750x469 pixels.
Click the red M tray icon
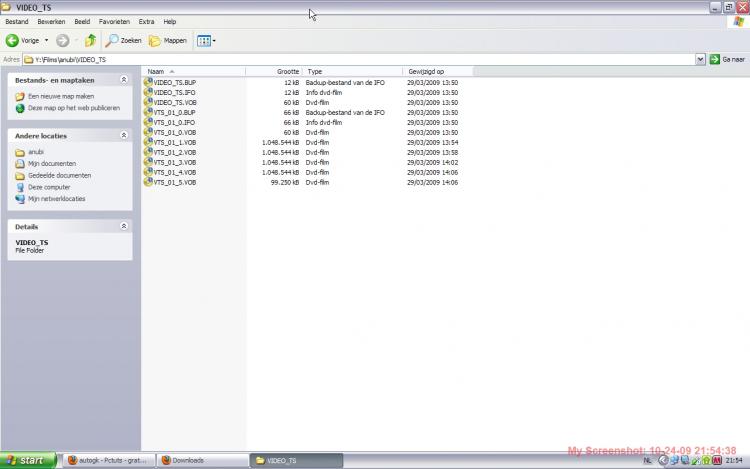(x=717, y=460)
